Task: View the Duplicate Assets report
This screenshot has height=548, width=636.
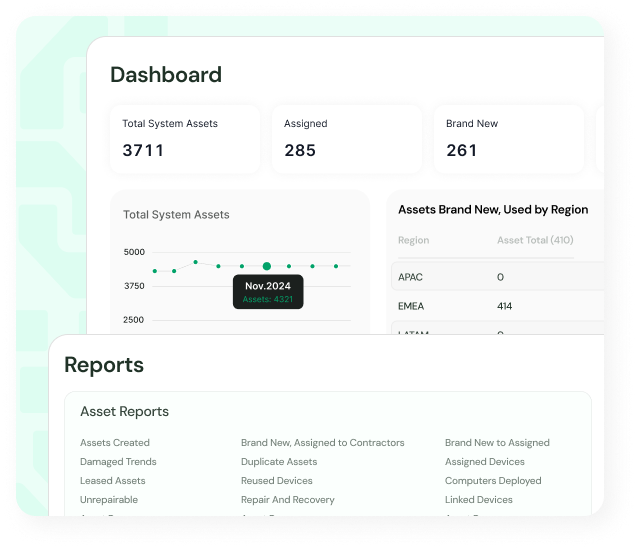Action: click(279, 462)
